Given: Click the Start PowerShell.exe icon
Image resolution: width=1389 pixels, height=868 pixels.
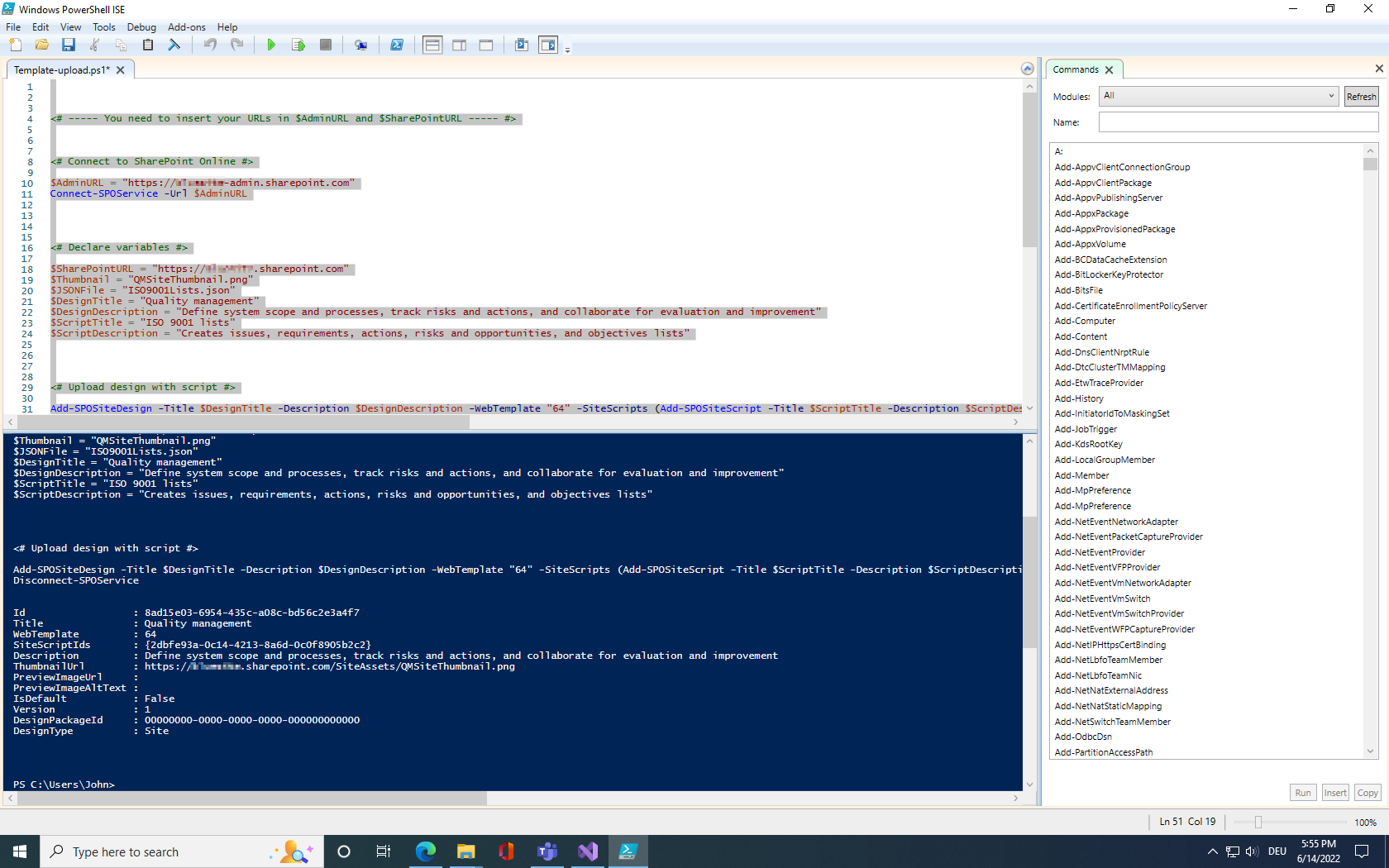Looking at the screenshot, I should pos(397,45).
